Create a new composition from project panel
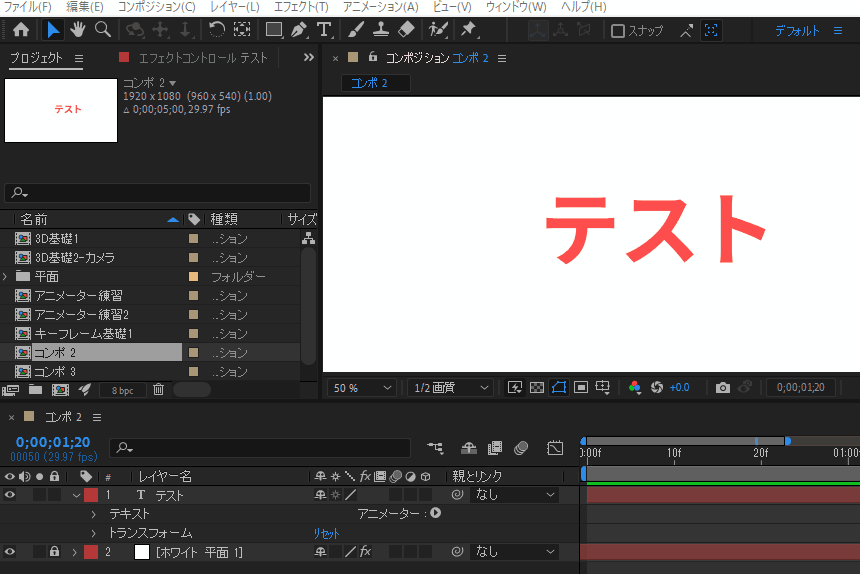This screenshot has height=574, width=860. (x=60, y=390)
